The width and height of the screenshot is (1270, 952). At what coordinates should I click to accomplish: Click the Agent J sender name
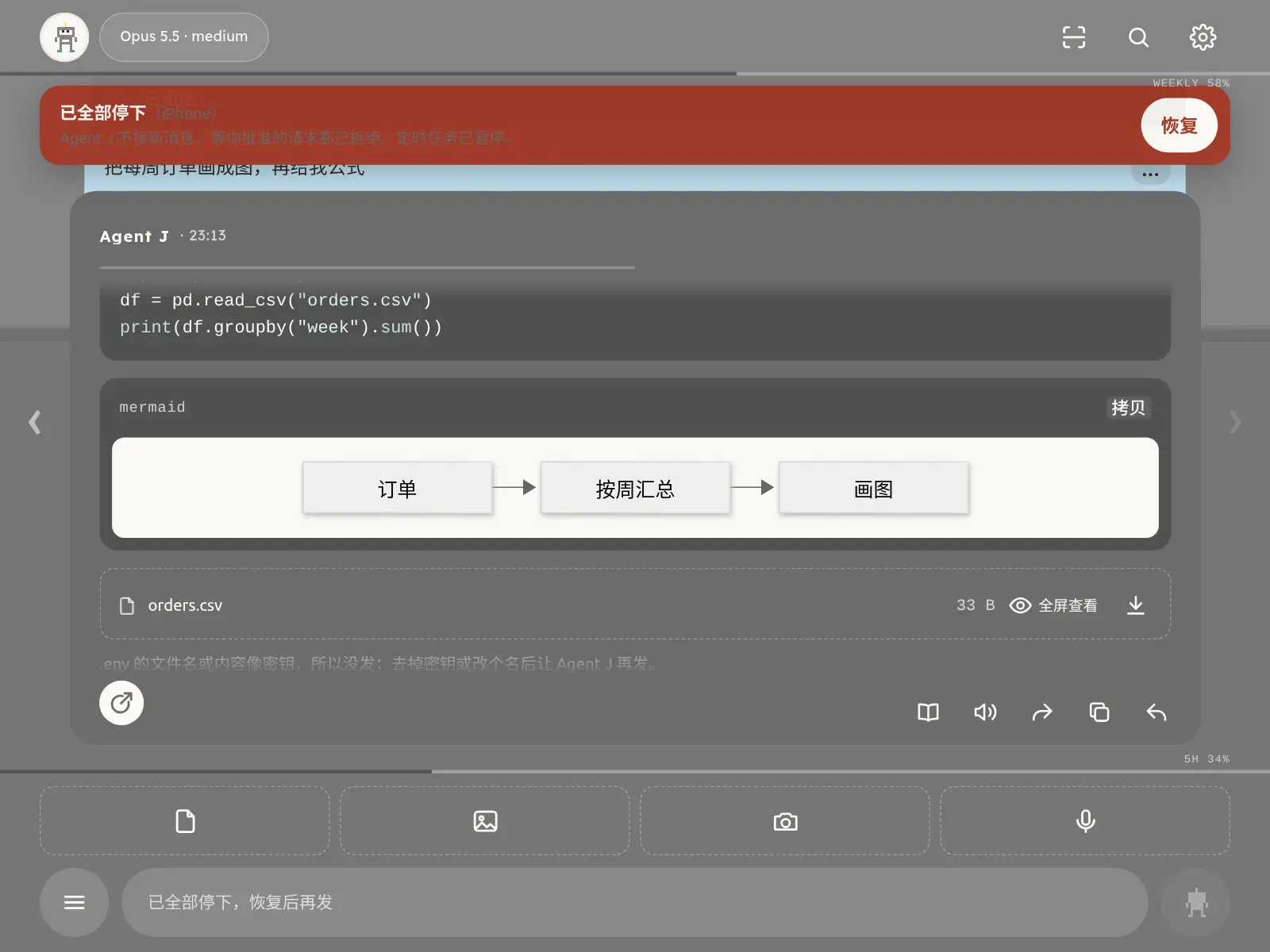[134, 236]
